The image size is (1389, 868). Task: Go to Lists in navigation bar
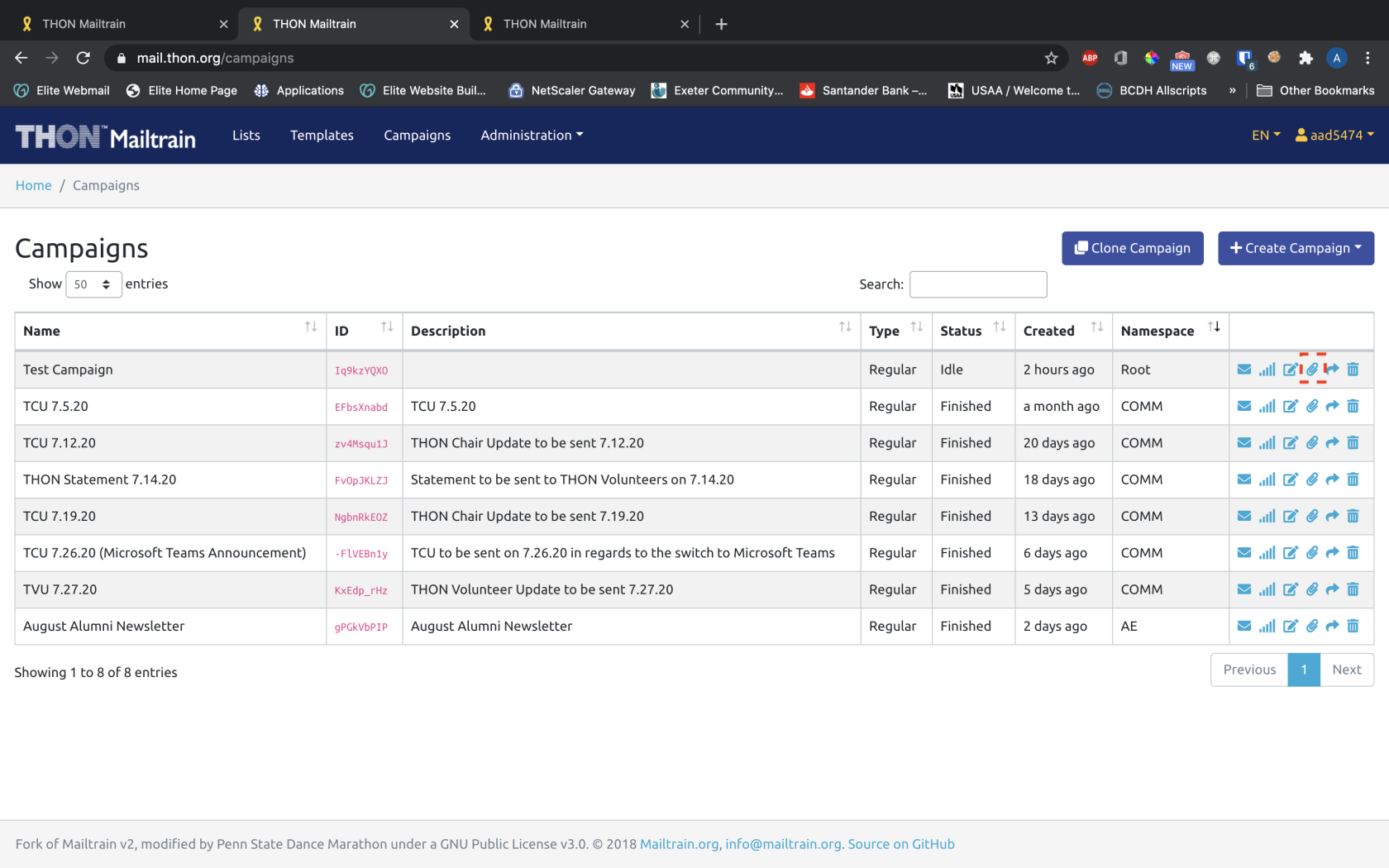(246, 135)
